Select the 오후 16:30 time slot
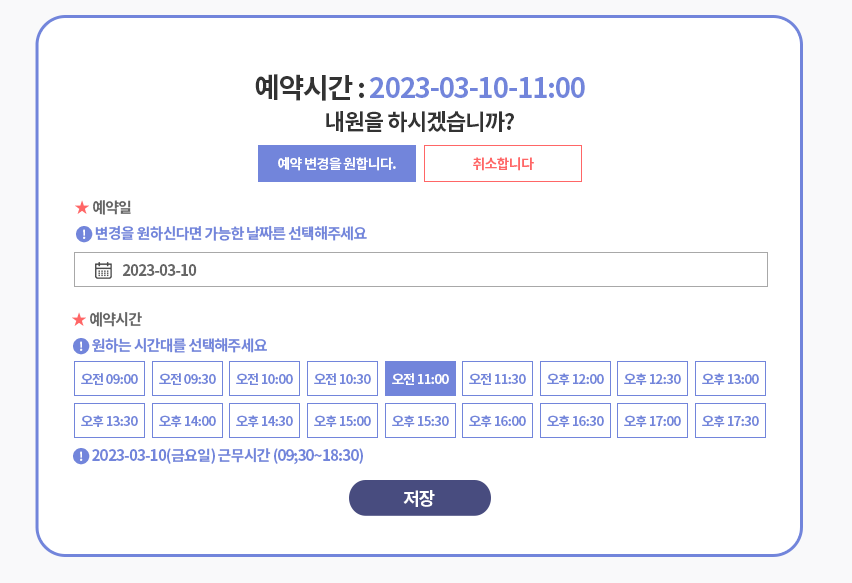852x583 pixels. coord(575,421)
